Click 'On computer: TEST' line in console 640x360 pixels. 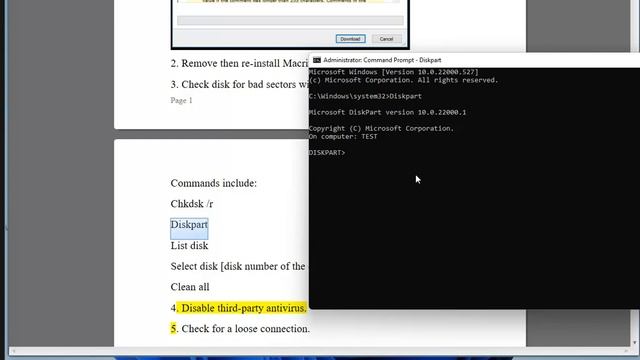(x=343, y=137)
